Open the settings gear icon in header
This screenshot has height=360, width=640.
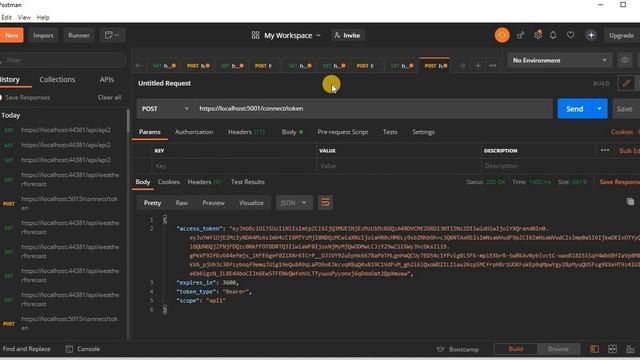tap(538, 35)
